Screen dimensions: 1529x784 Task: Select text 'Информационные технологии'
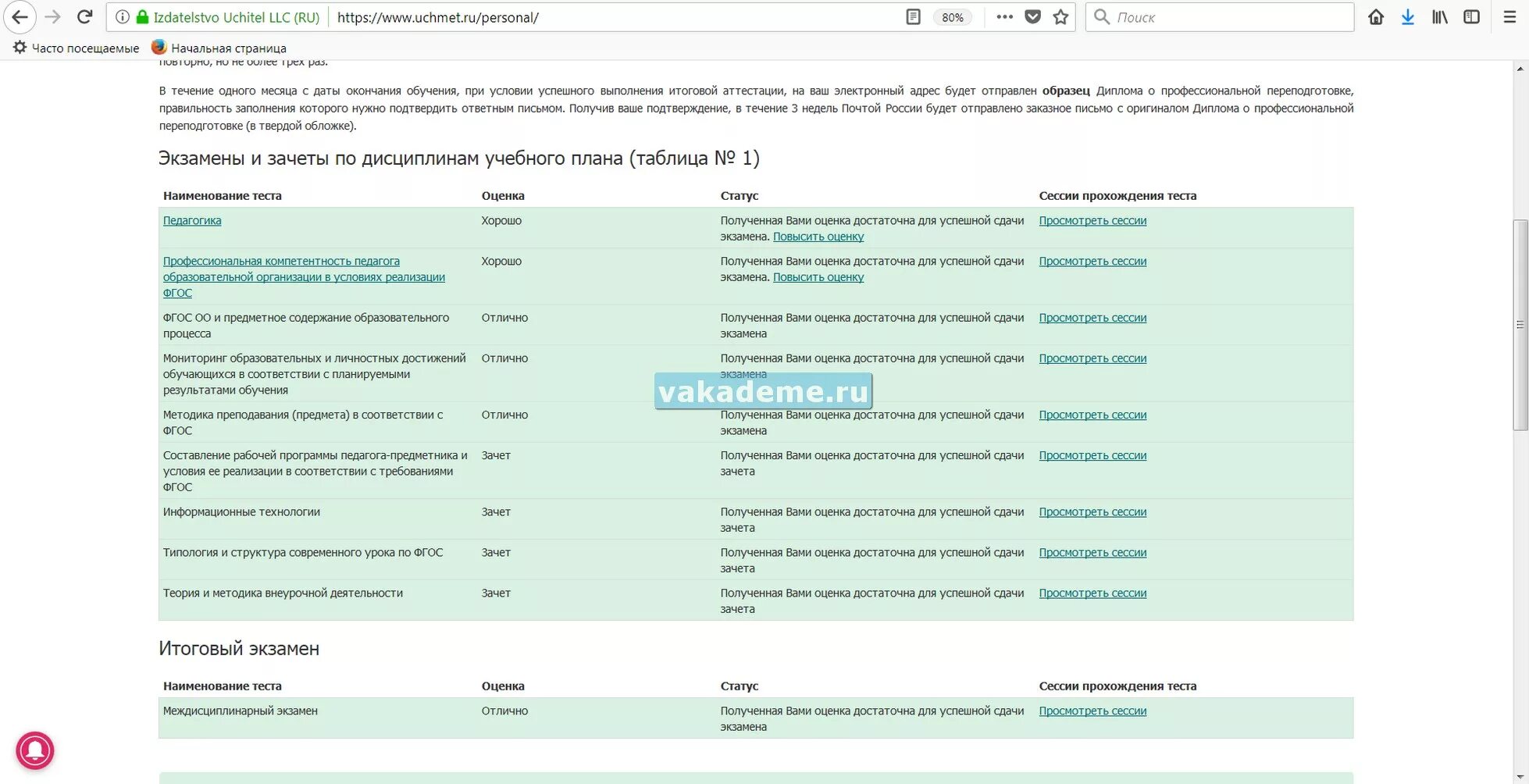pos(241,512)
